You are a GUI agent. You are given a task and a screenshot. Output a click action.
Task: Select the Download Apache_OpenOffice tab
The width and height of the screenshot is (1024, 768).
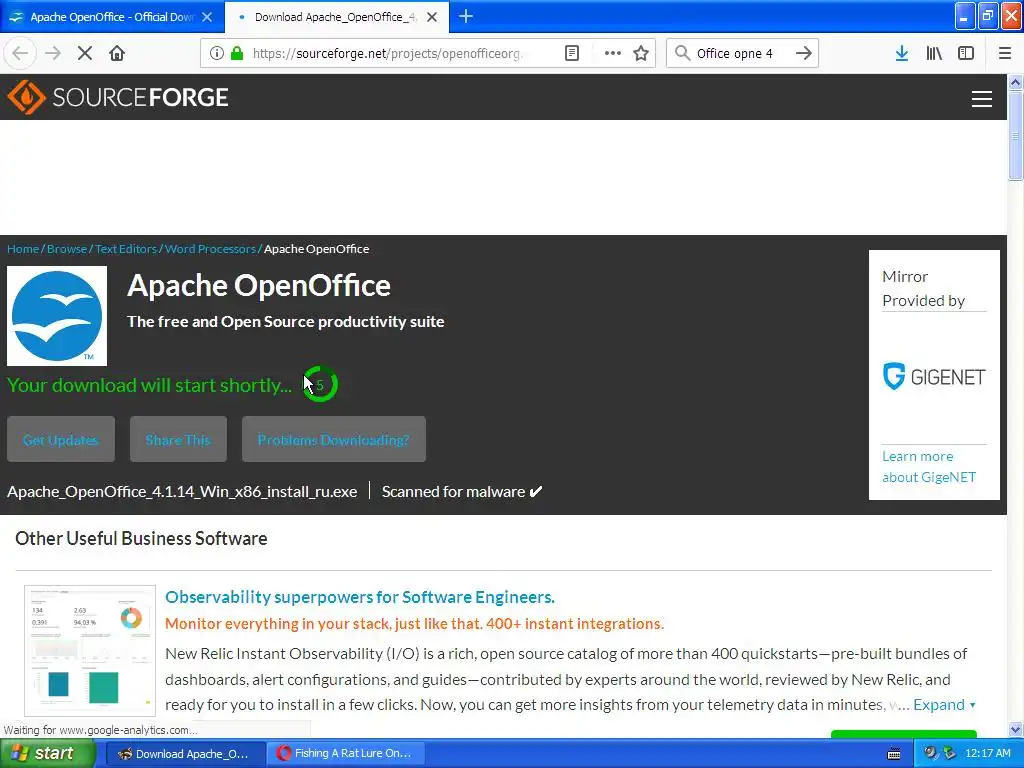(x=336, y=17)
